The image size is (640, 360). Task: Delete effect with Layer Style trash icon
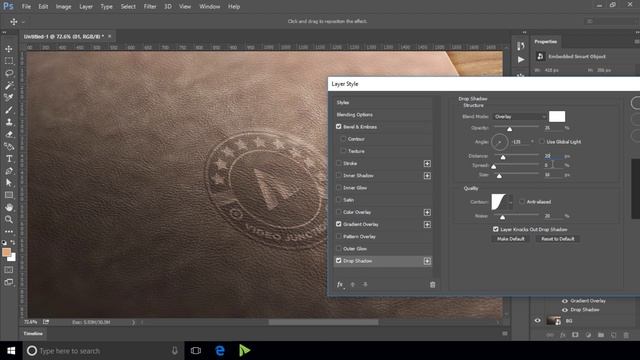(x=433, y=284)
